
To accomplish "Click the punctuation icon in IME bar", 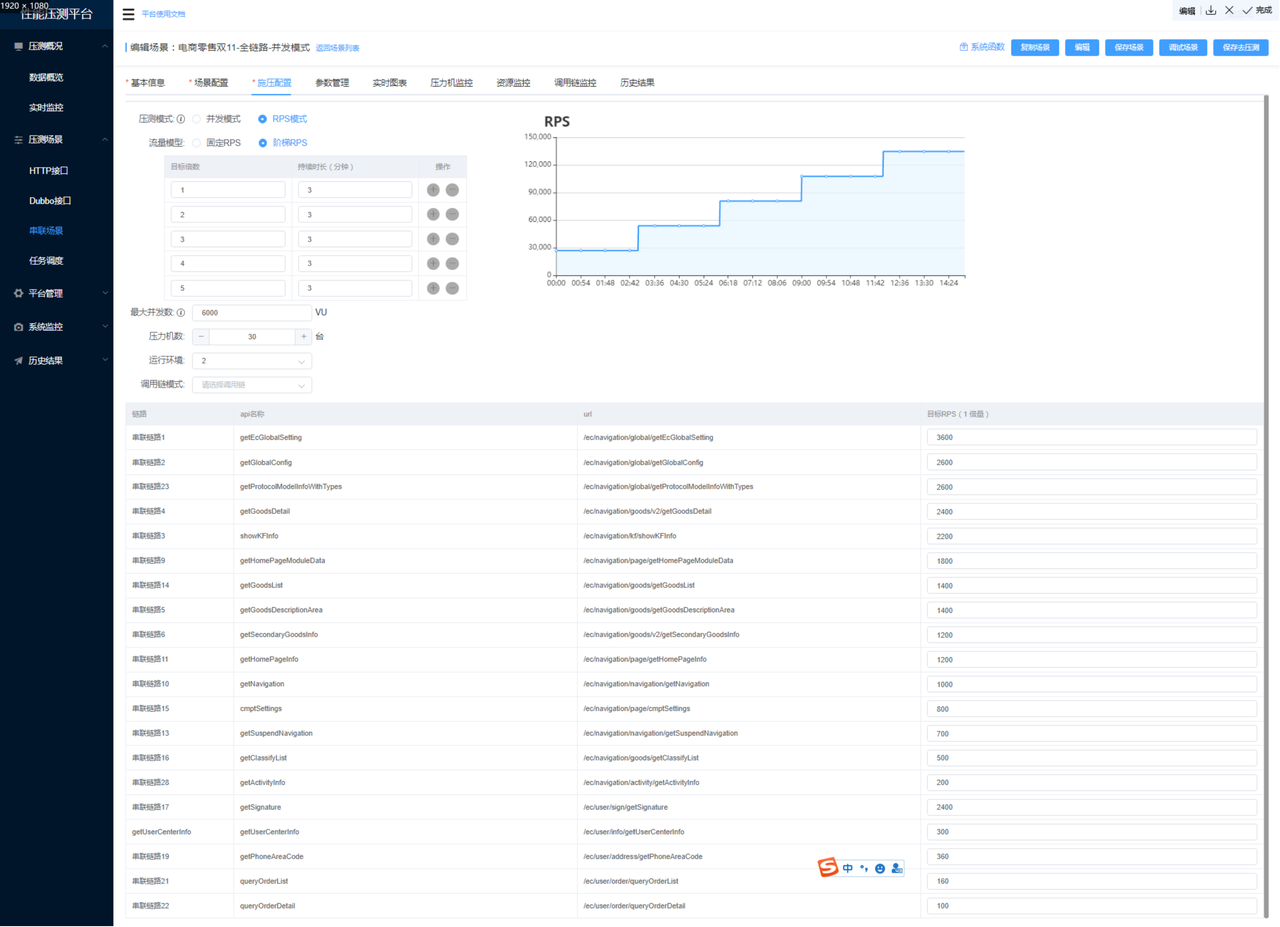I will pos(864,868).
